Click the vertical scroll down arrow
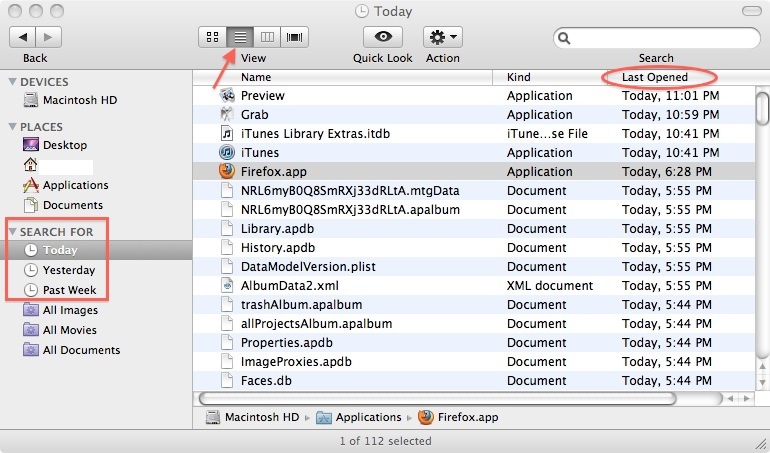The width and height of the screenshot is (770, 453). [x=762, y=382]
